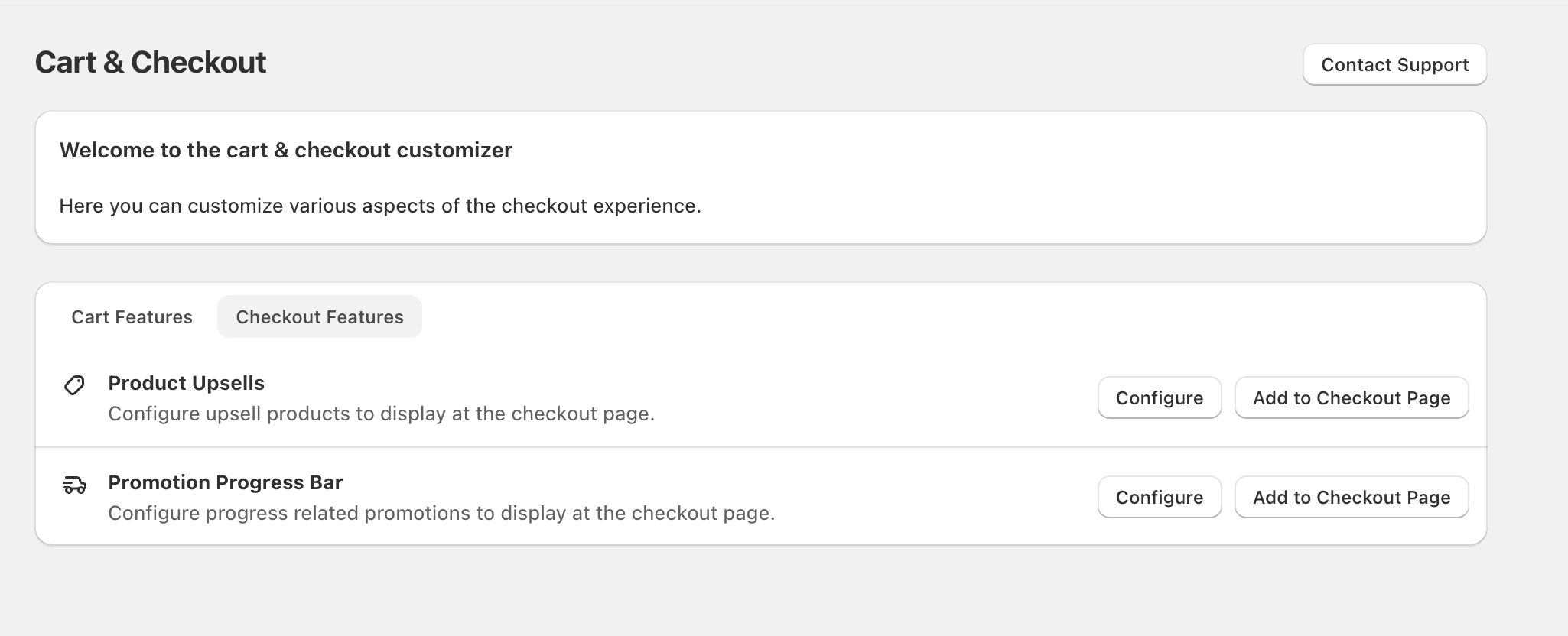The image size is (1568, 636).
Task: Click the Promotion Progress Bar title text
Action: (x=225, y=482)
